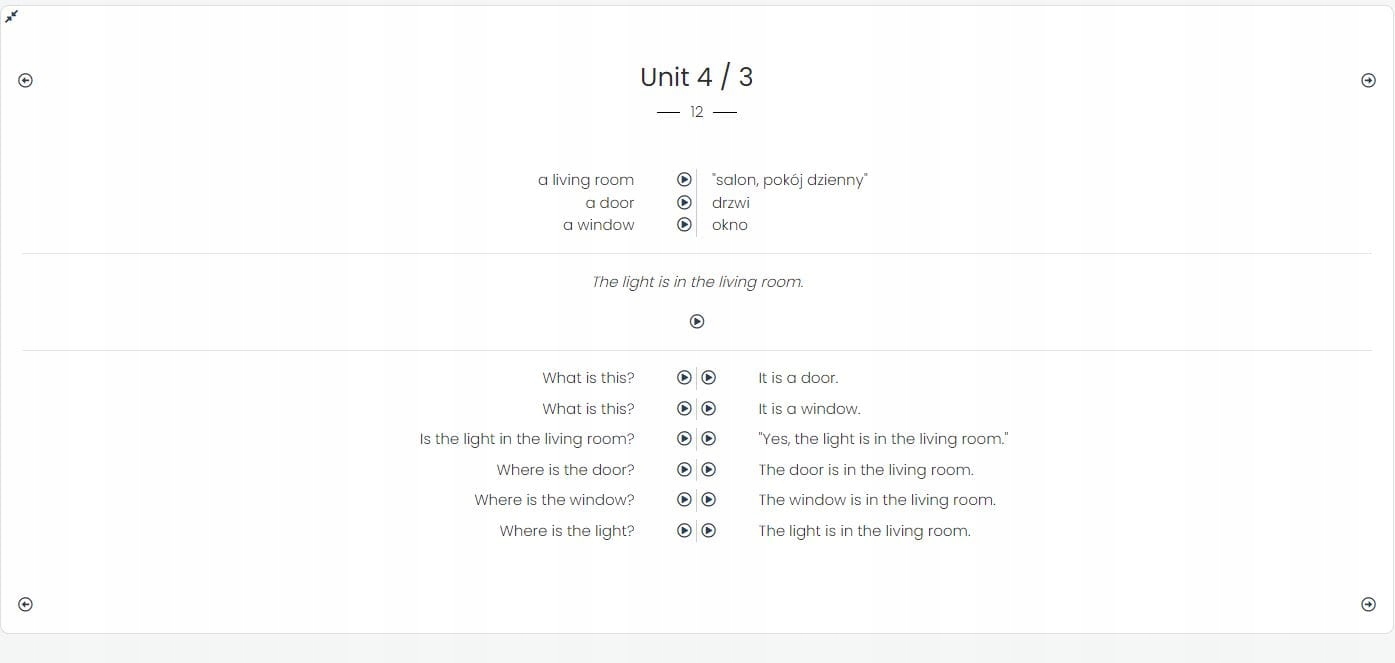Play question audio "Where is the window?"
Viewport: 1395px width, 663px height.
684,500
